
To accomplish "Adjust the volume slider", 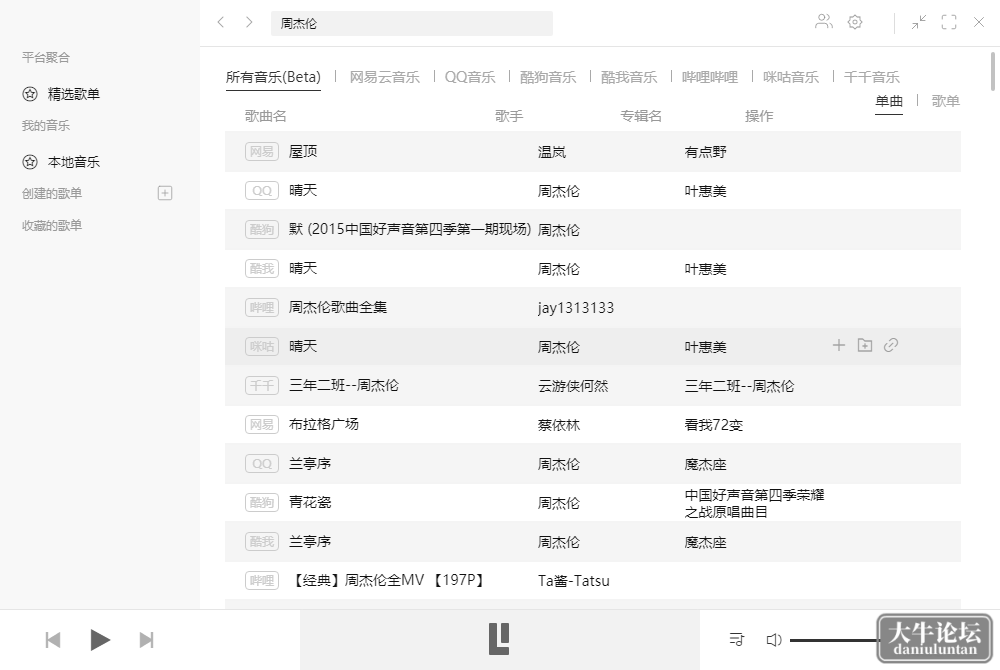I will click(834, 640).
